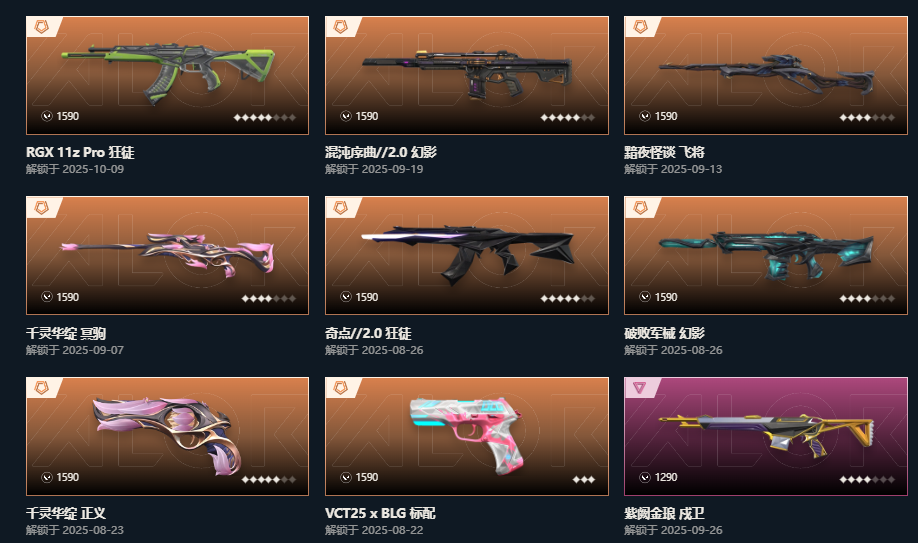
Task: Select the black 奇点//2.0 狂徒 rifle image
Action: pos(467,254)
